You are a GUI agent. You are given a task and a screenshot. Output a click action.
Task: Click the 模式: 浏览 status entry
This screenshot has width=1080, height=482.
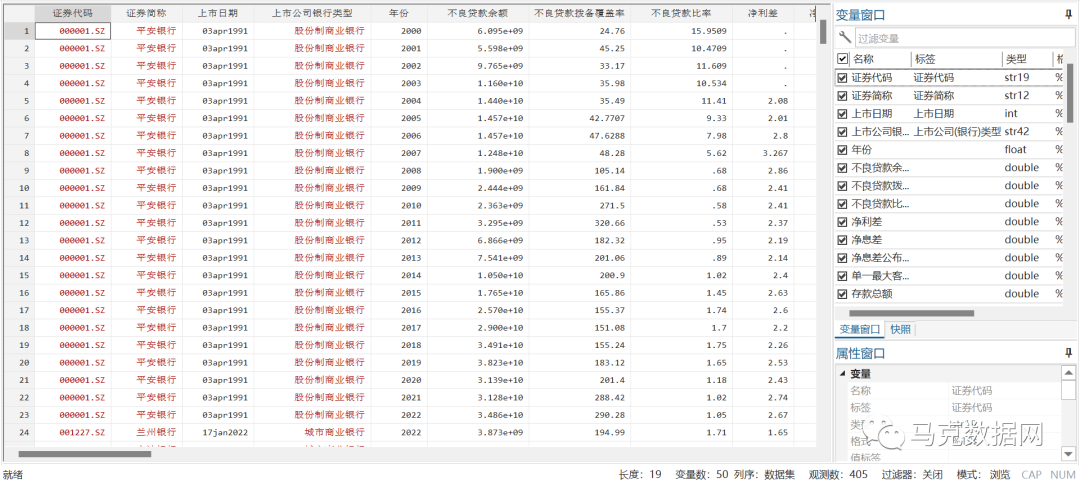[984, 474]
